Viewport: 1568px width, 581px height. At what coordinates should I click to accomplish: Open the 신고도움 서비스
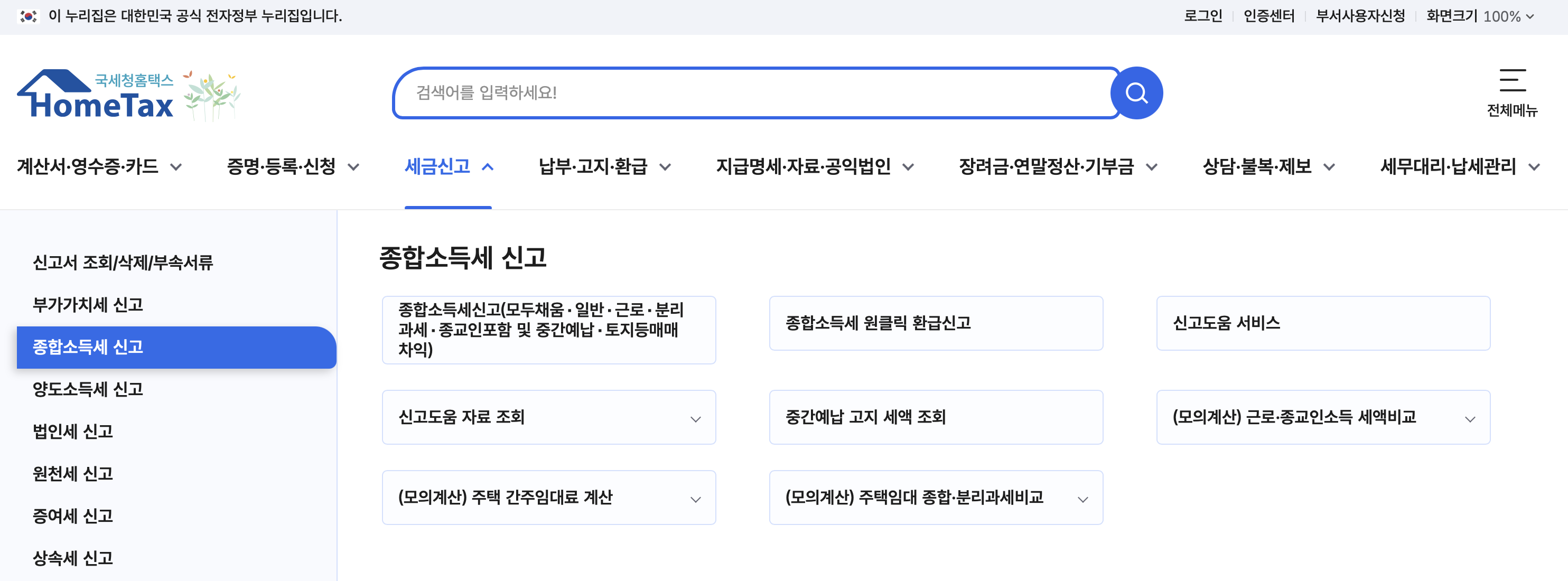pos(1322,323)
